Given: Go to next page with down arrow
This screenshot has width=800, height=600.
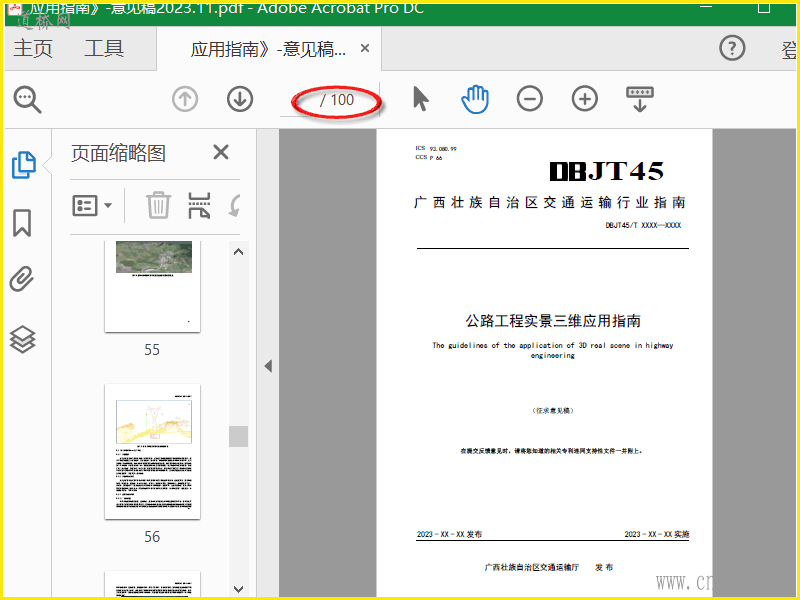Looking at the screenshot, I should click(240, 99).
